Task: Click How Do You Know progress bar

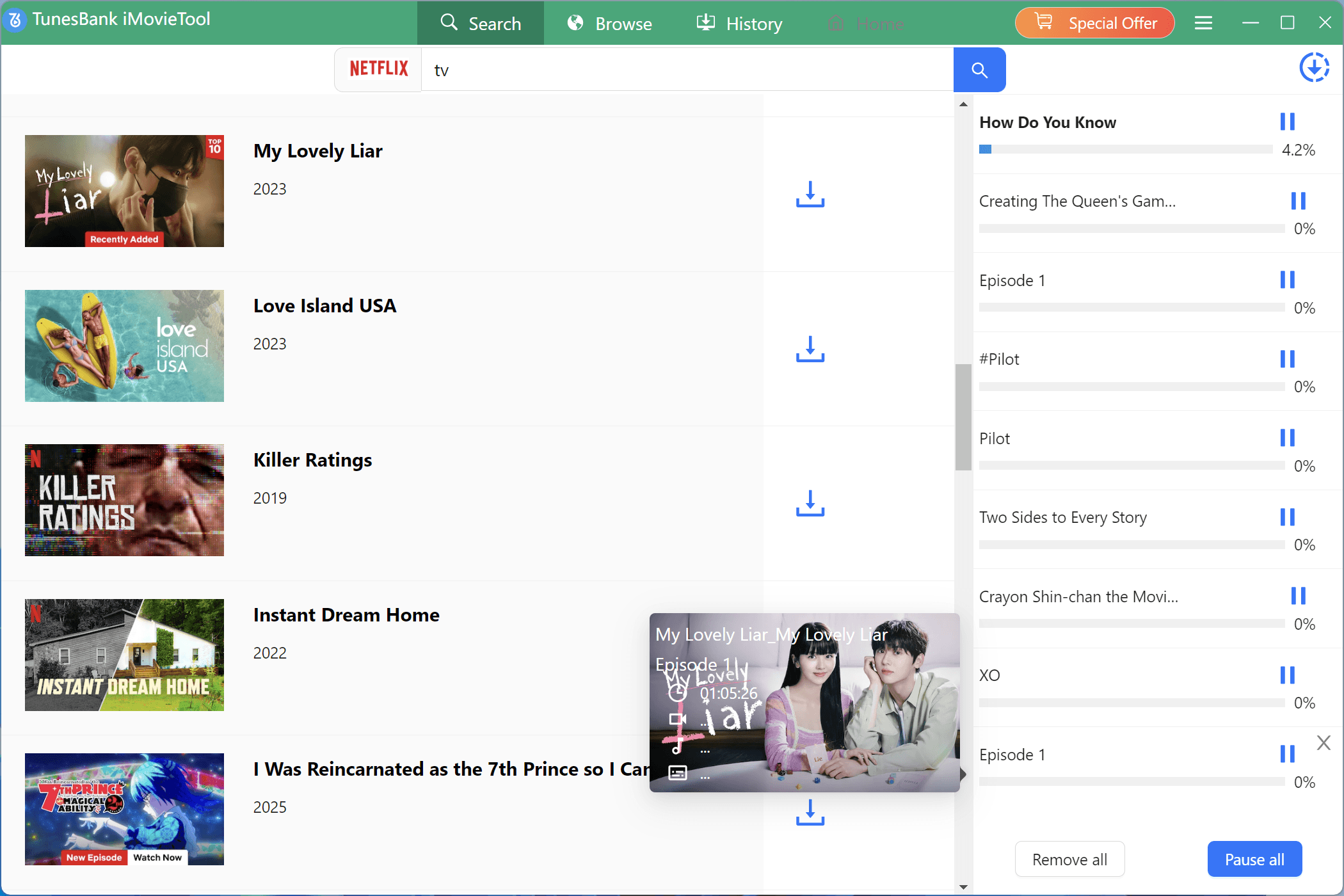Action: pyautogui.click(x=1126, y=149)
